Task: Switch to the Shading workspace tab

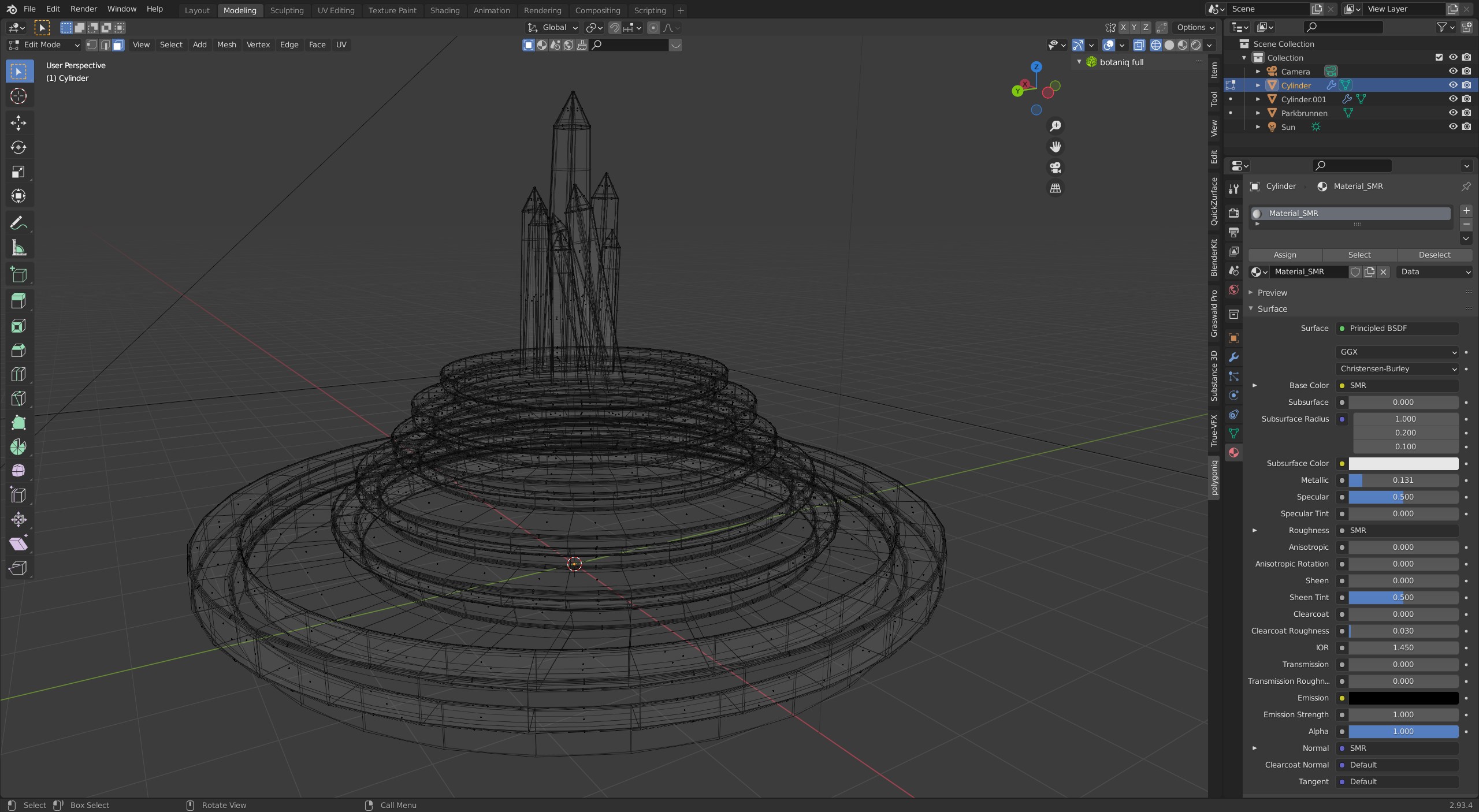Action: pyautogui.click(x=444, y=10)
